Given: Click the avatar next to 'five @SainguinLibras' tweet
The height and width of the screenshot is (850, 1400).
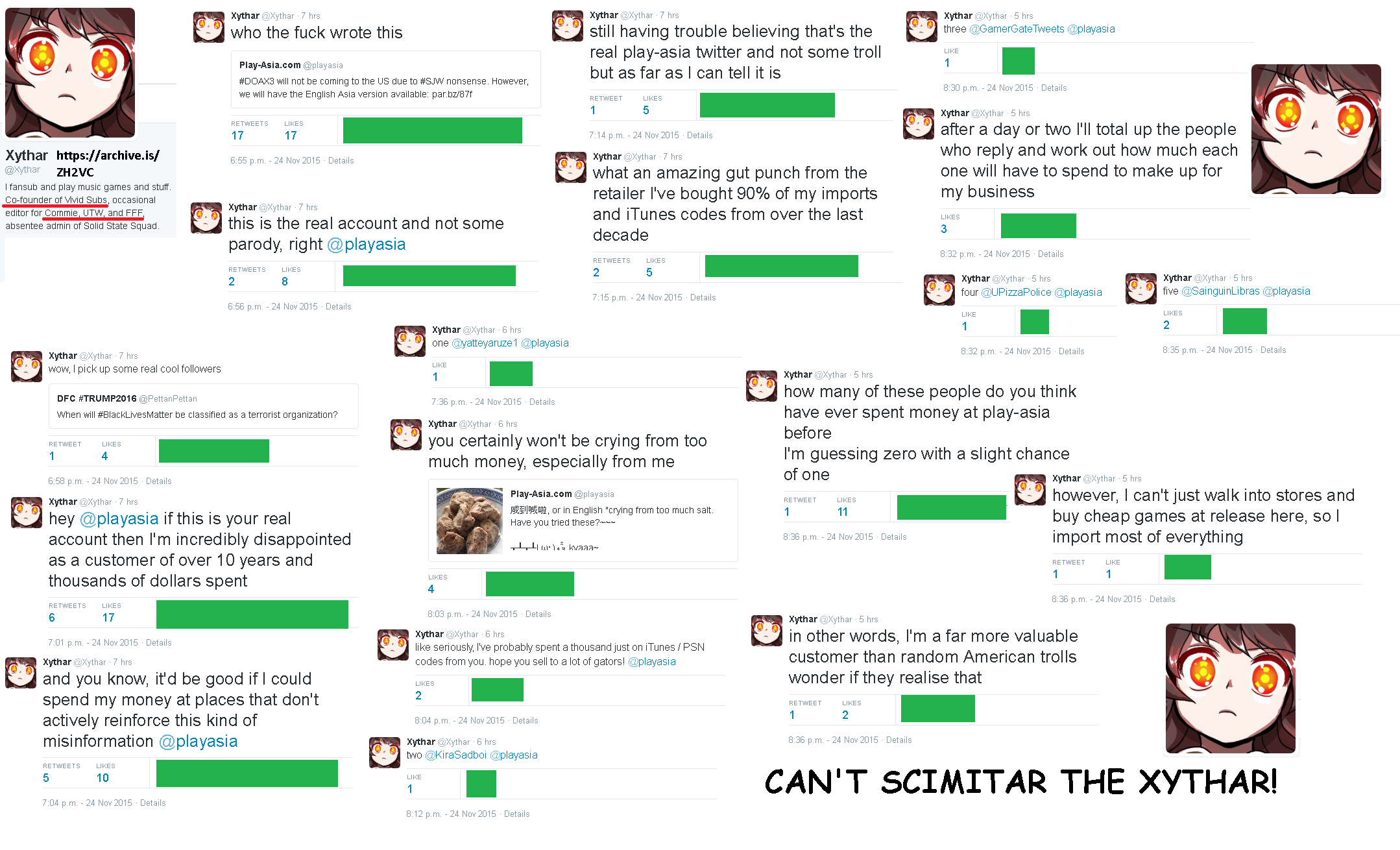Looking at the screenshot, I should [1141, 289].
